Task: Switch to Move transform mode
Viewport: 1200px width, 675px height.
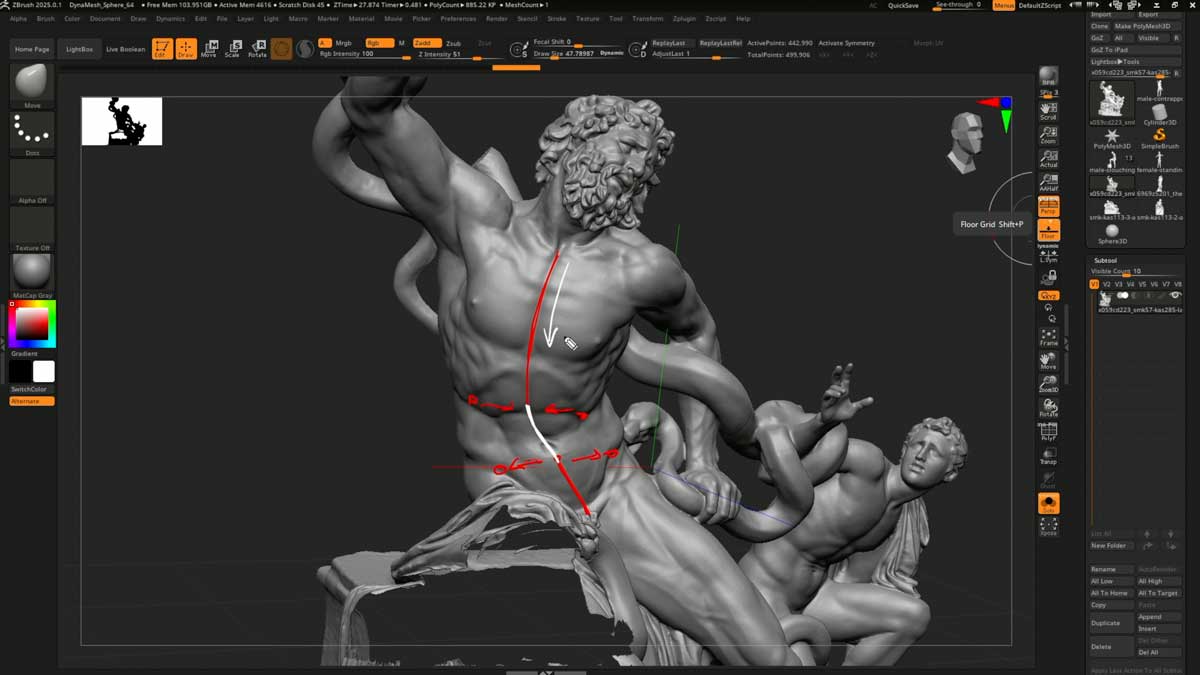Action: pyautogui.click(x=209, y=48)
